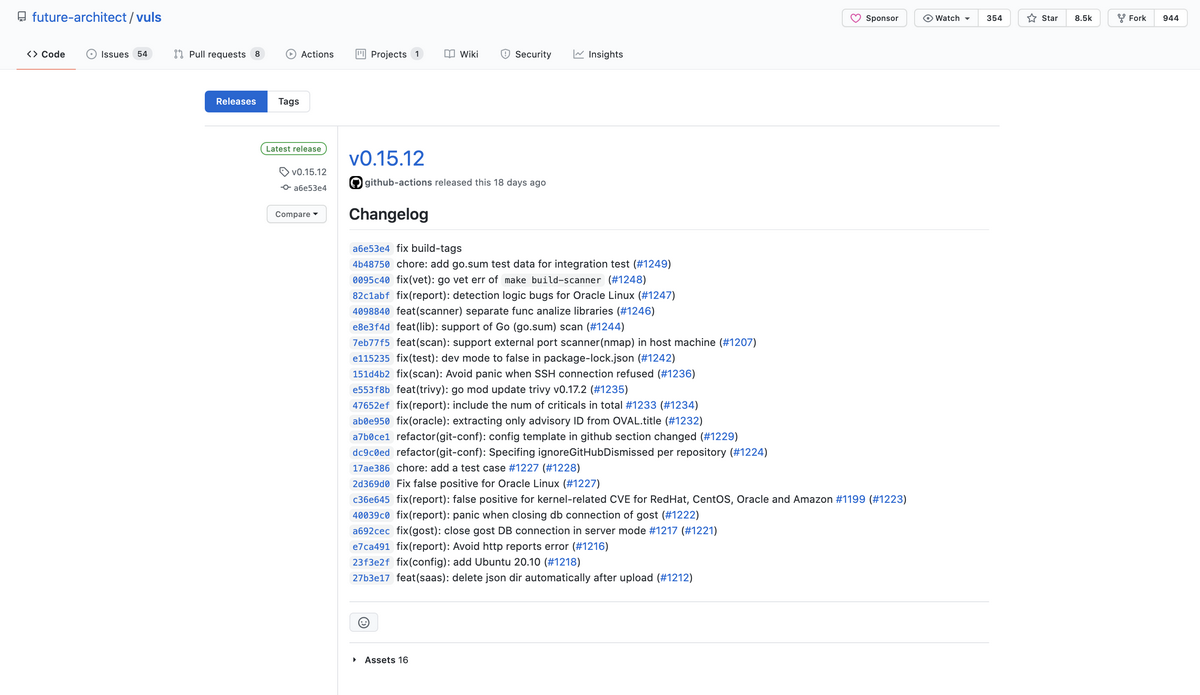Open commit a6e53e4 in the sidebar
This screenshot has width=1200, height=695.
[304, 188]
